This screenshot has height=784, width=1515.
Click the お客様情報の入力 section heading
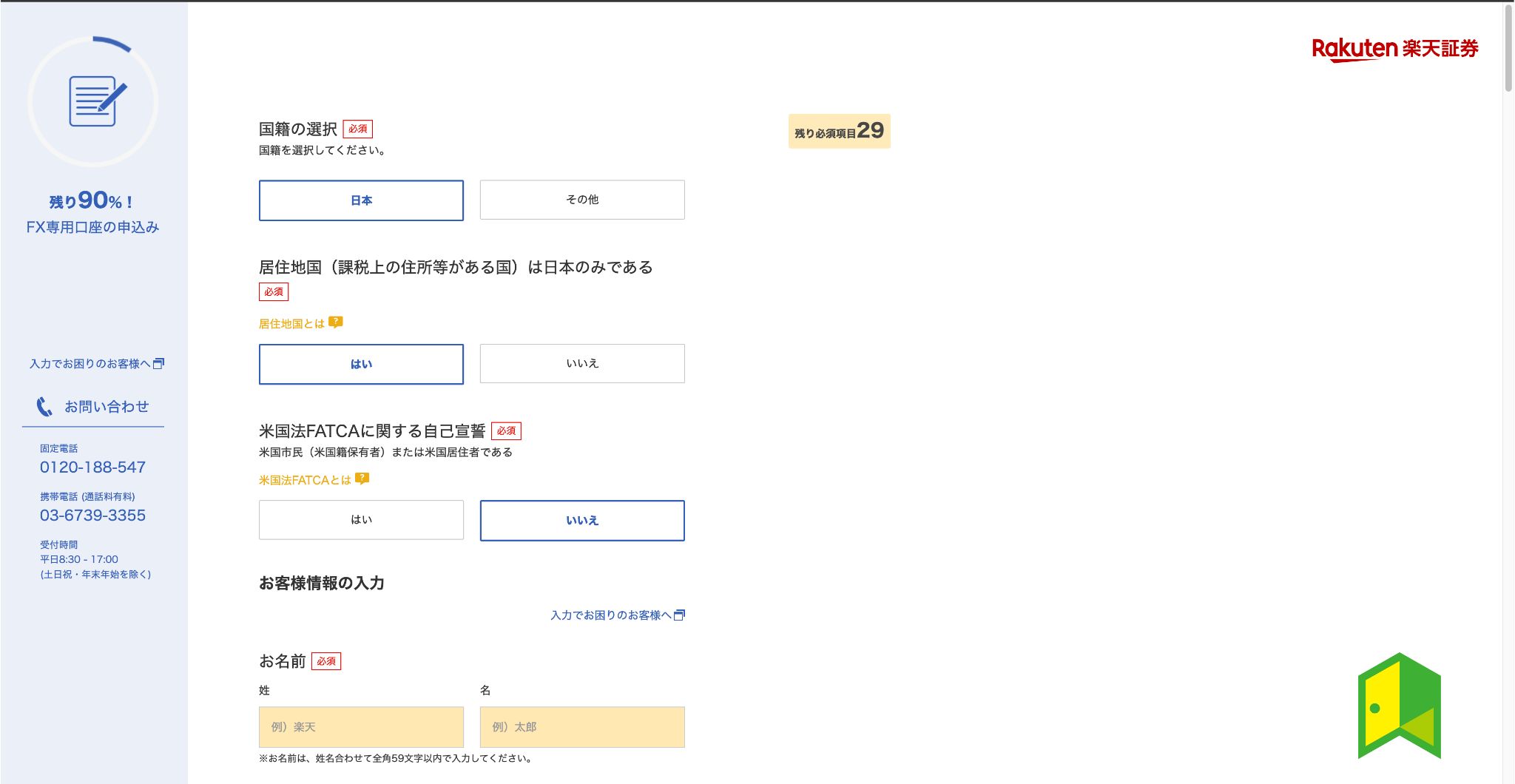point(322,584)
